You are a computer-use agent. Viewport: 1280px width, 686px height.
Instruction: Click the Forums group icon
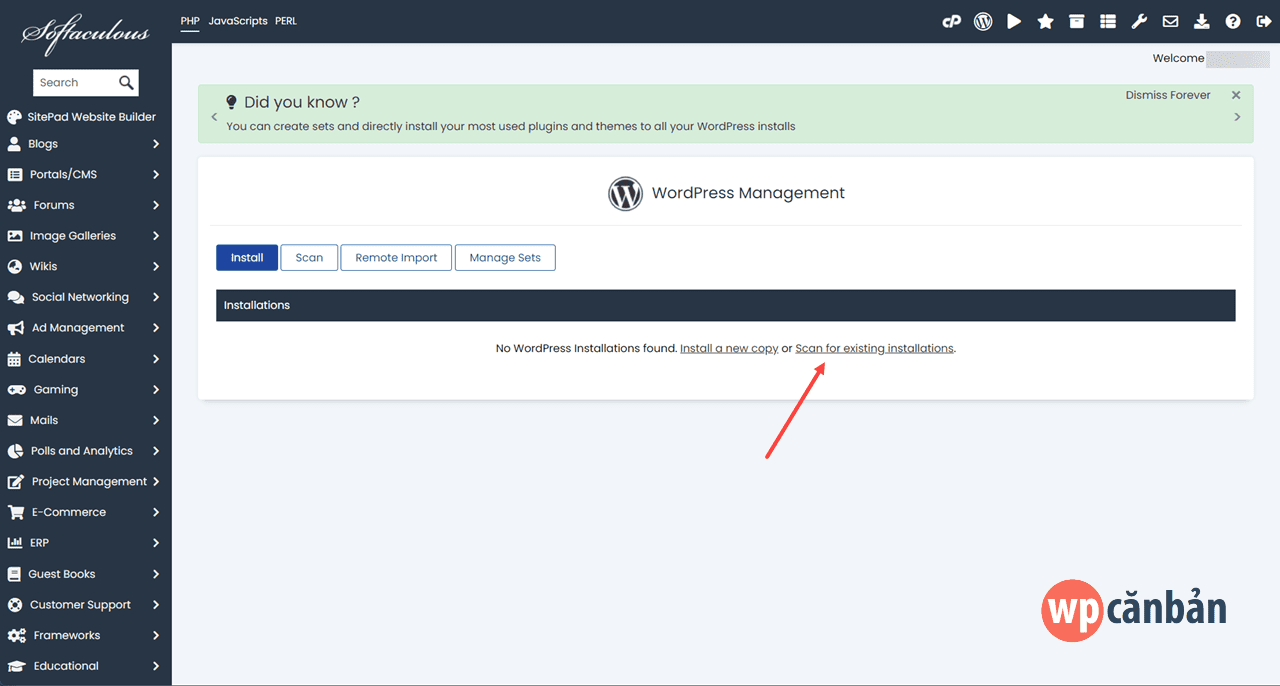point(16,205)
